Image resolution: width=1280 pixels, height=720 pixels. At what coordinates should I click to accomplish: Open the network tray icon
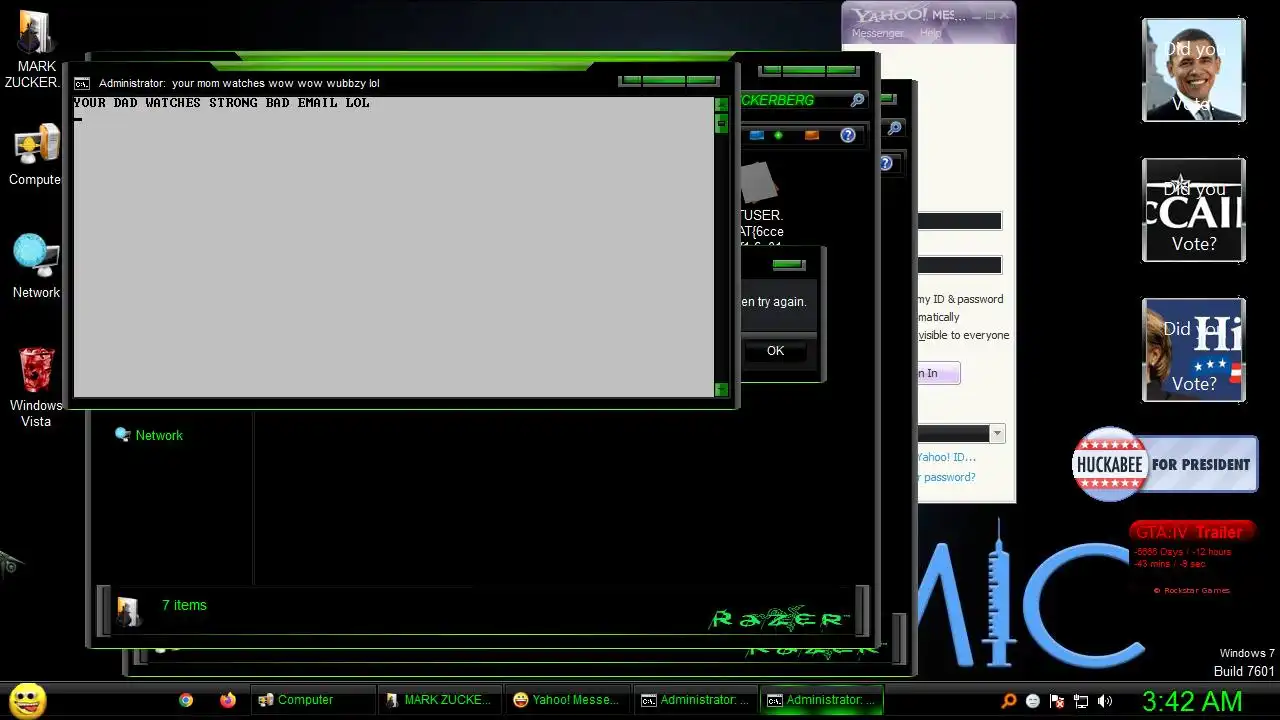(x=1081, y=701)
